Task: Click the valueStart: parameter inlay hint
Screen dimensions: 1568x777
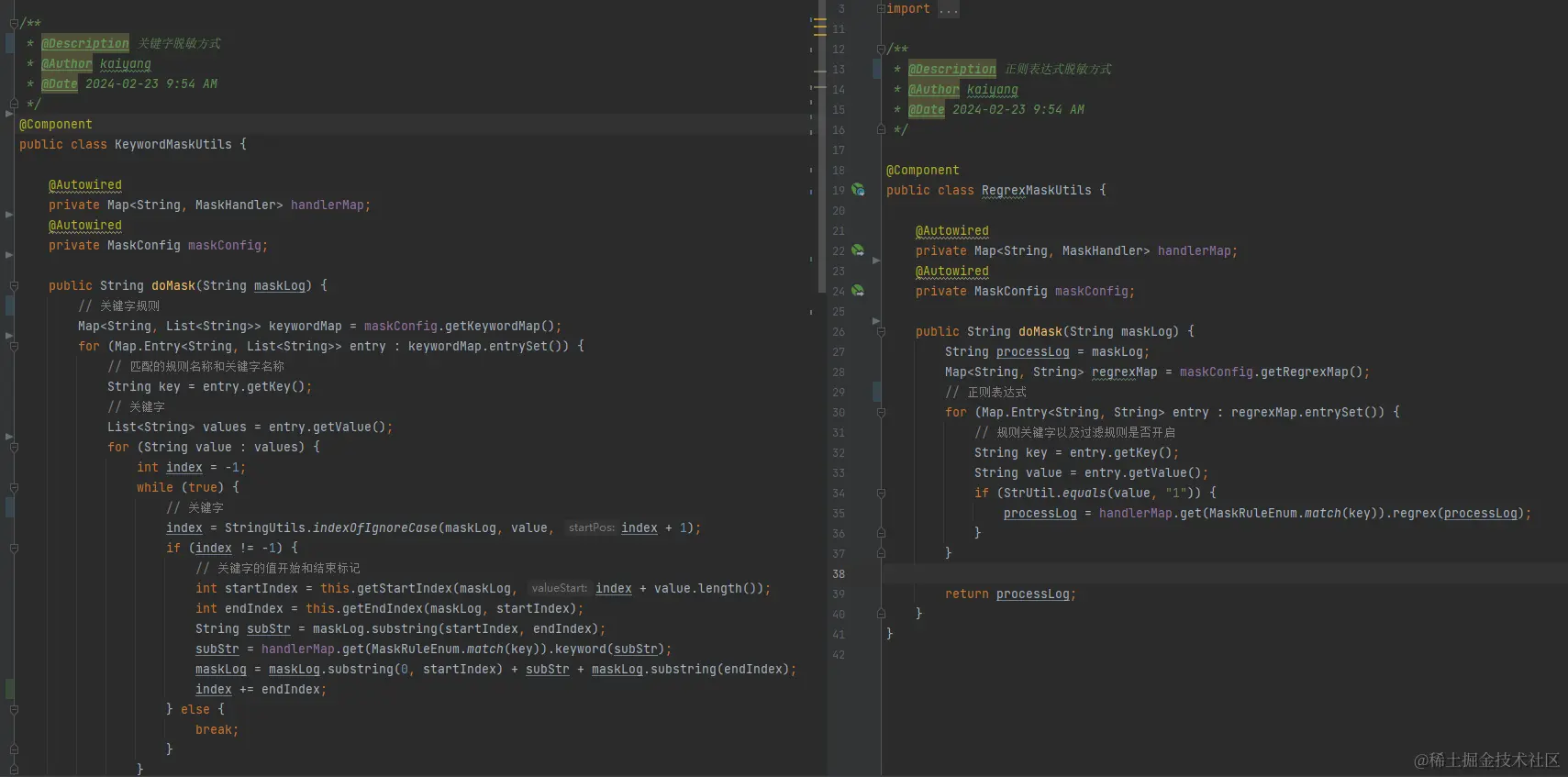Action: tap(559, 588)
